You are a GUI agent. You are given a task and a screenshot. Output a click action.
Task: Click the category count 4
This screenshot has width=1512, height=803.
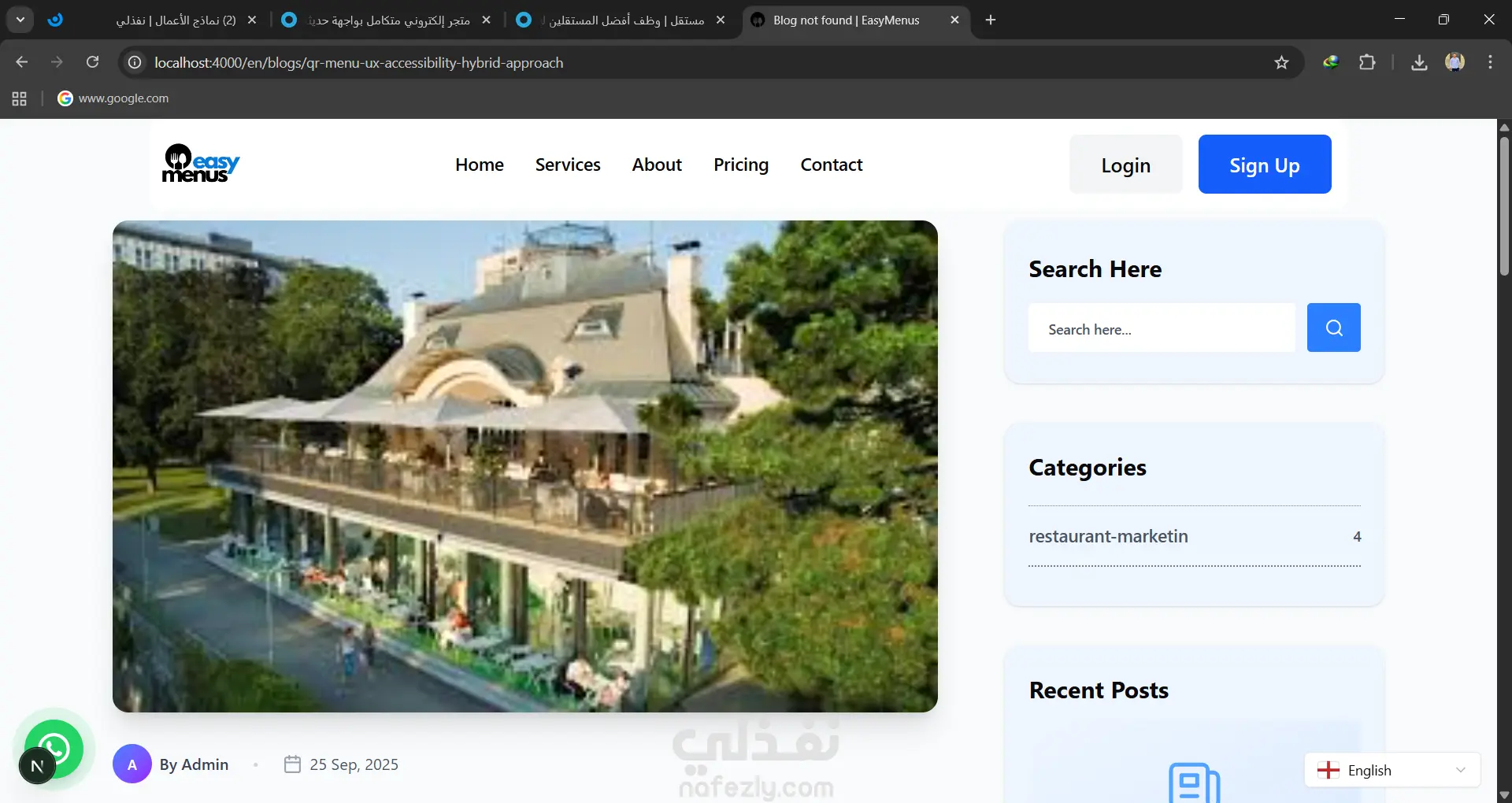coord(1357,536)
